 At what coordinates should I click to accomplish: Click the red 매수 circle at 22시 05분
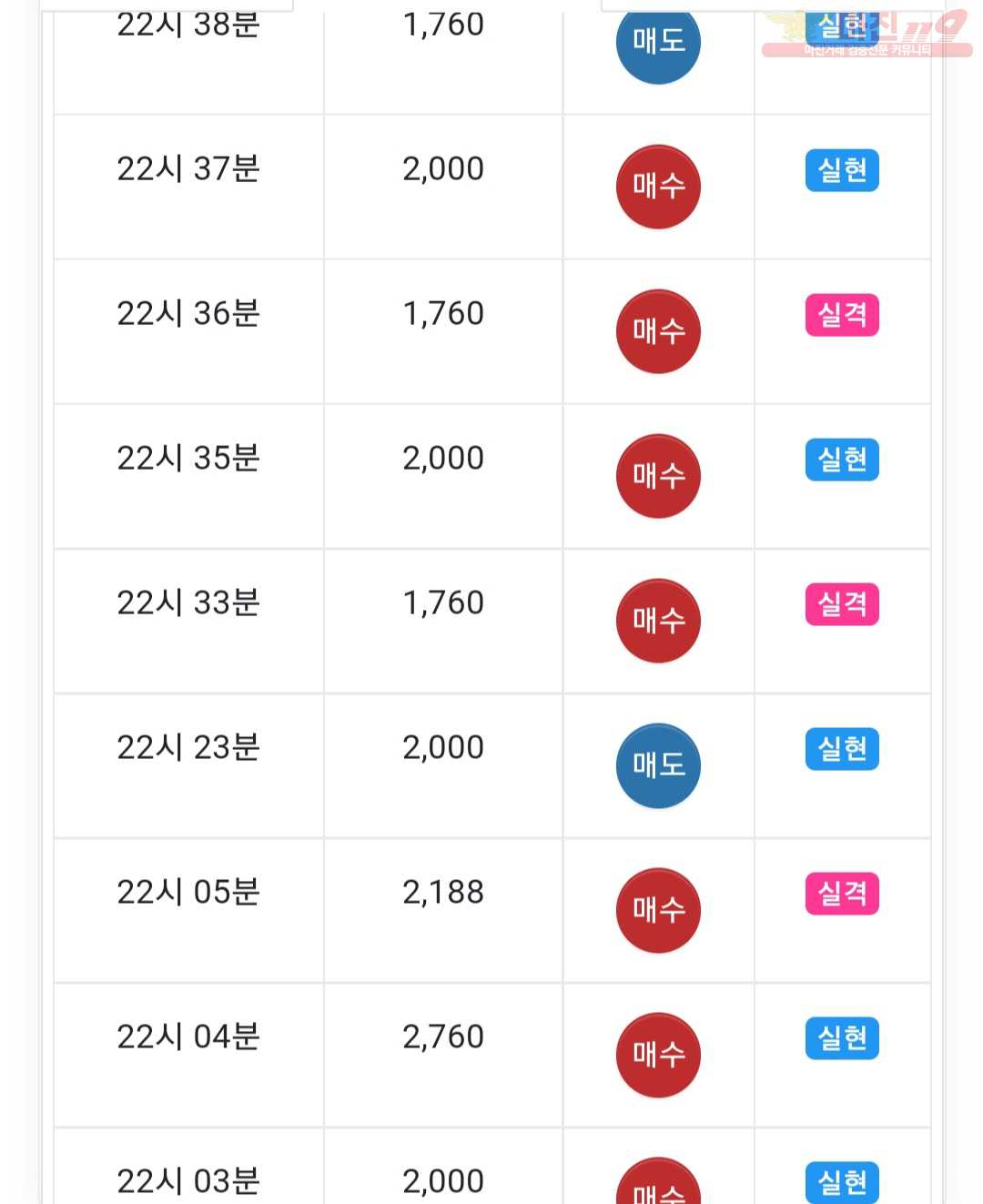click(658, 910)
